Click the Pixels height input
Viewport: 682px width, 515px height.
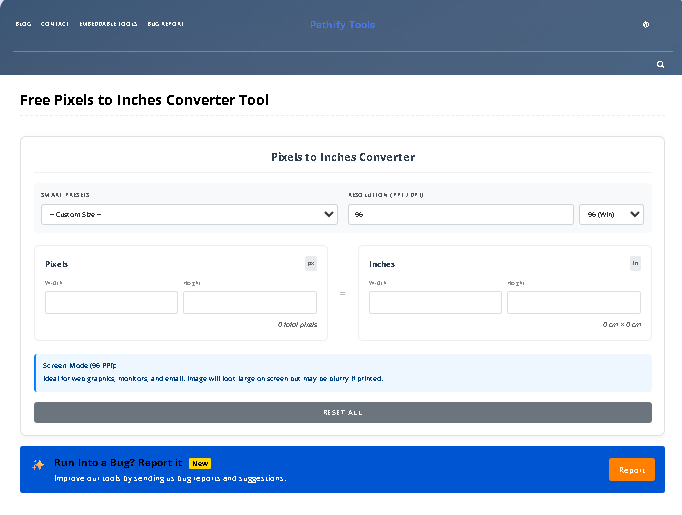click(x=249, y=302)
